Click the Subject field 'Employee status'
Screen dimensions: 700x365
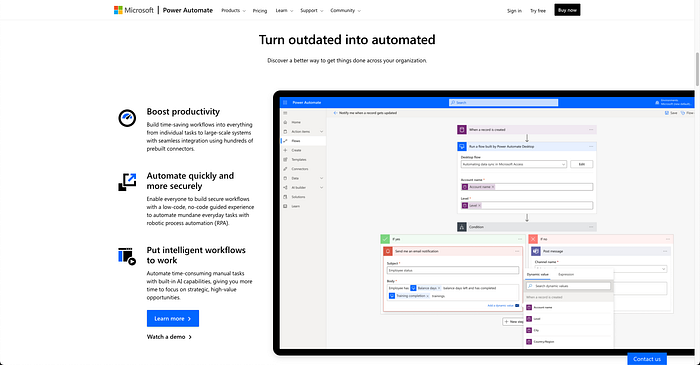pyautogui.click(x=453, y=270)
